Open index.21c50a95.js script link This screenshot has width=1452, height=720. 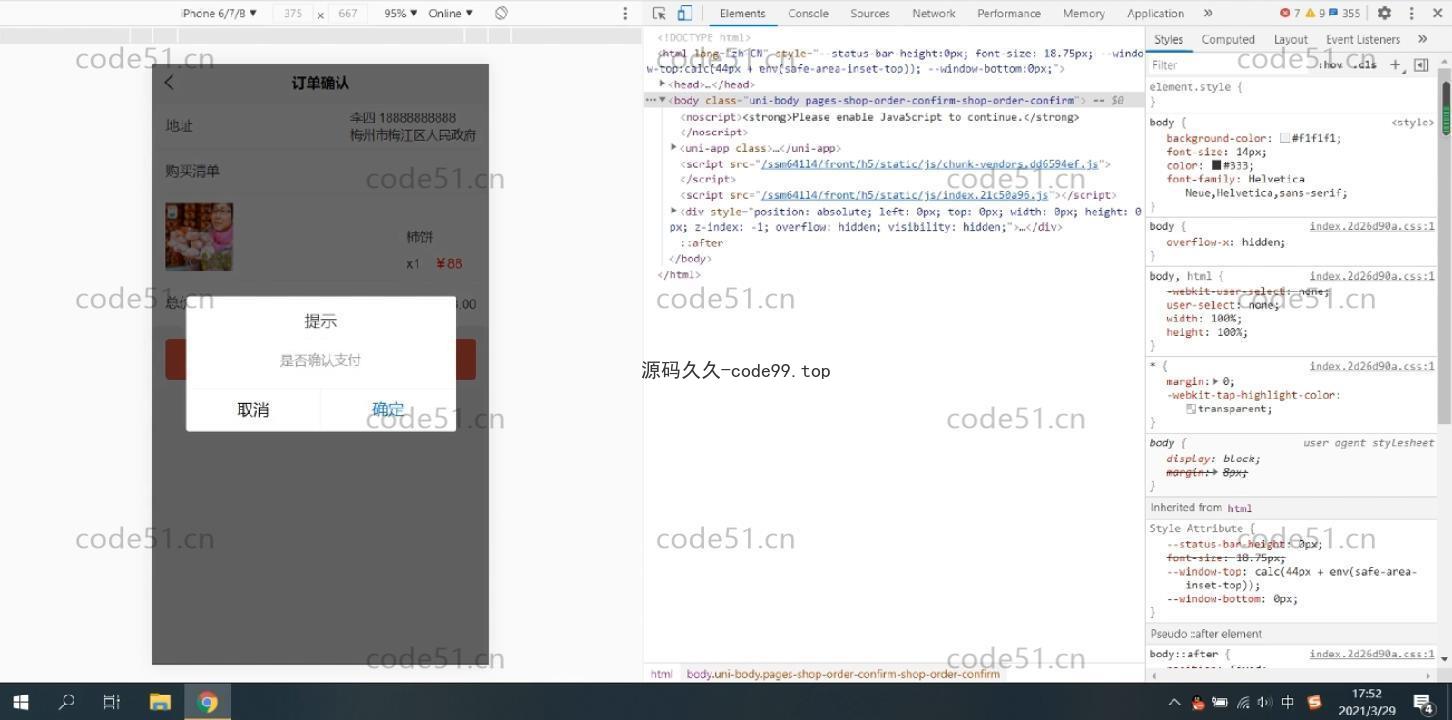coord(904,195)
